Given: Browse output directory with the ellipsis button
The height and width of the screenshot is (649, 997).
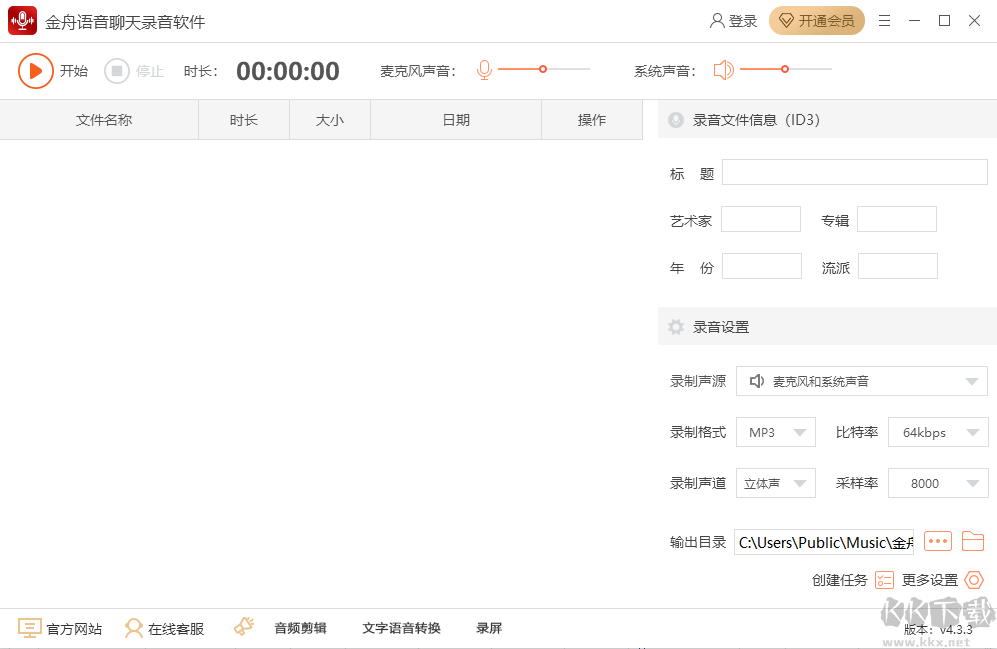Looking at the screenshot, I should pyautogui.click(x=937, y=541).
